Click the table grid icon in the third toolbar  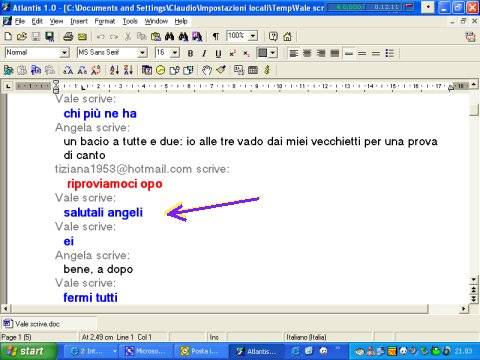click(x=253, y=70)
